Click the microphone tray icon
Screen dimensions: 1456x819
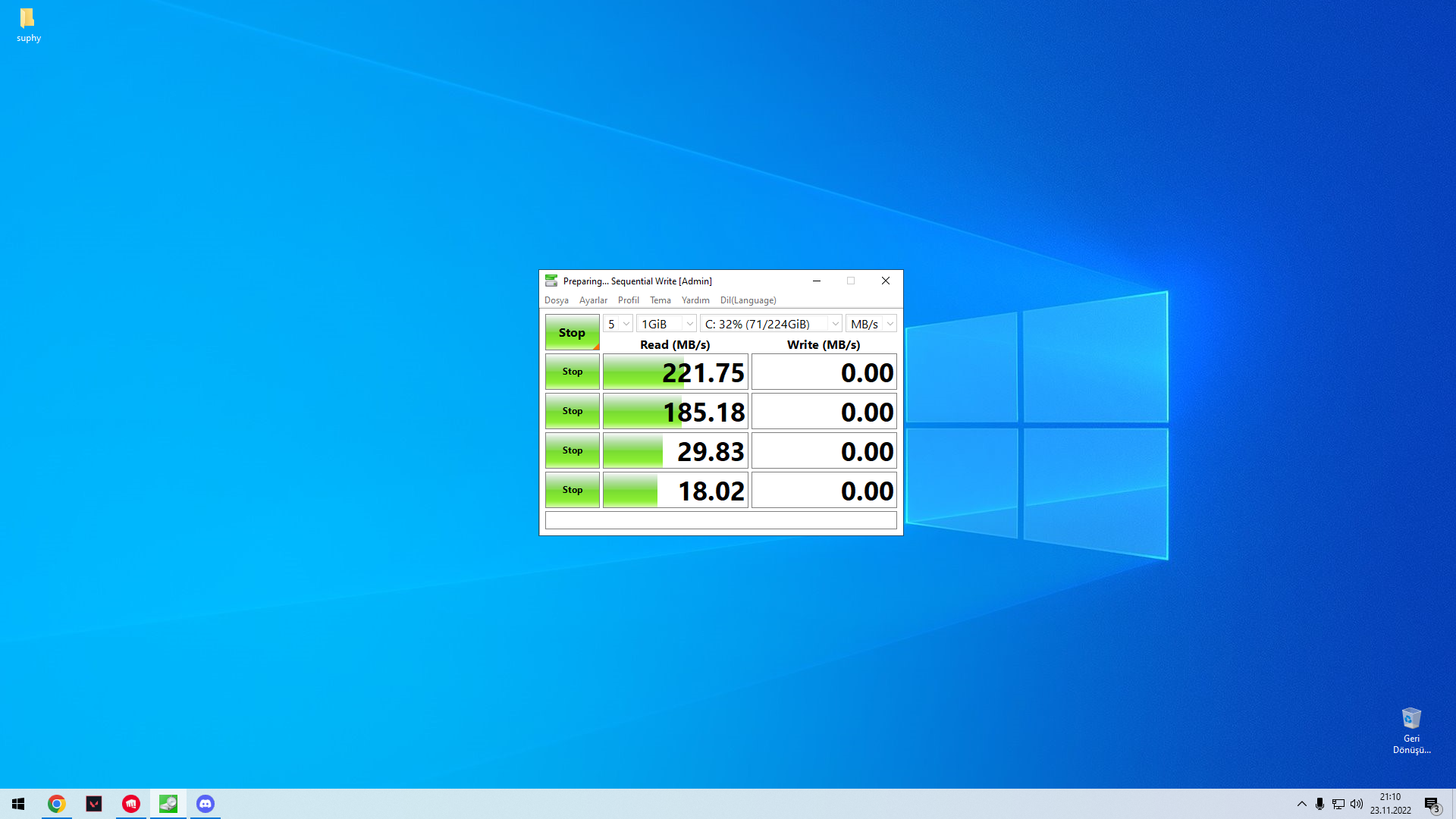point(1319,804)
